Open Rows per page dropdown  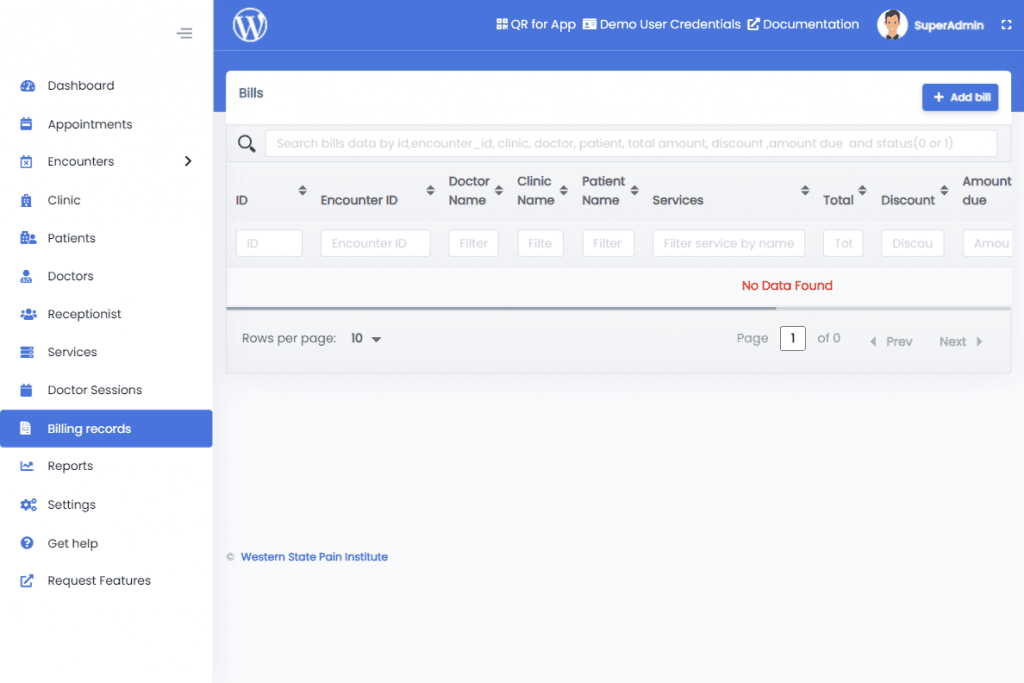click(x=366, y=338)
